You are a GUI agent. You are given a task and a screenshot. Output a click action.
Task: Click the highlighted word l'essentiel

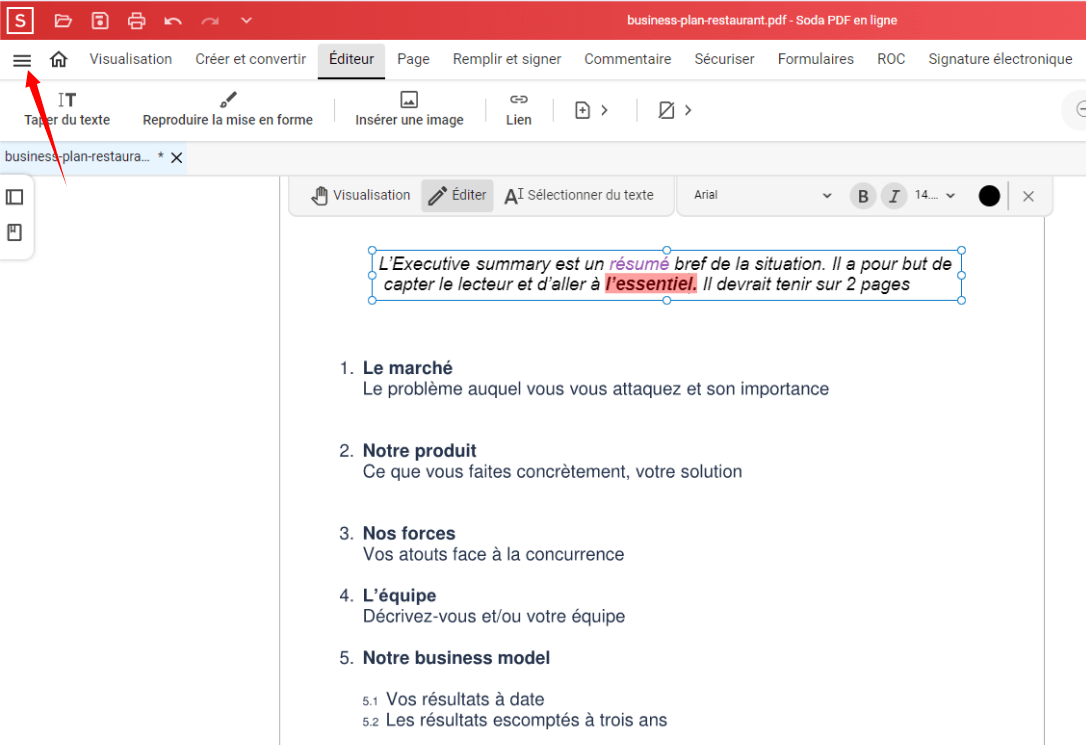(651, 284)
